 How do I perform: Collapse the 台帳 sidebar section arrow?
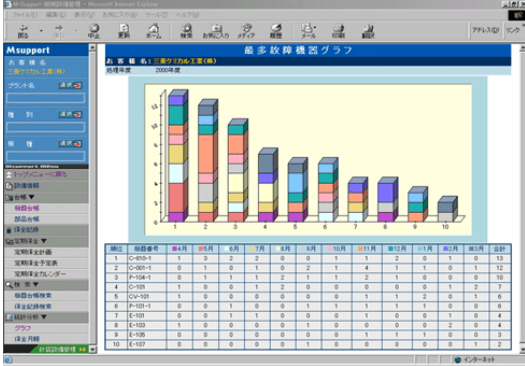(x=31, y=197)
